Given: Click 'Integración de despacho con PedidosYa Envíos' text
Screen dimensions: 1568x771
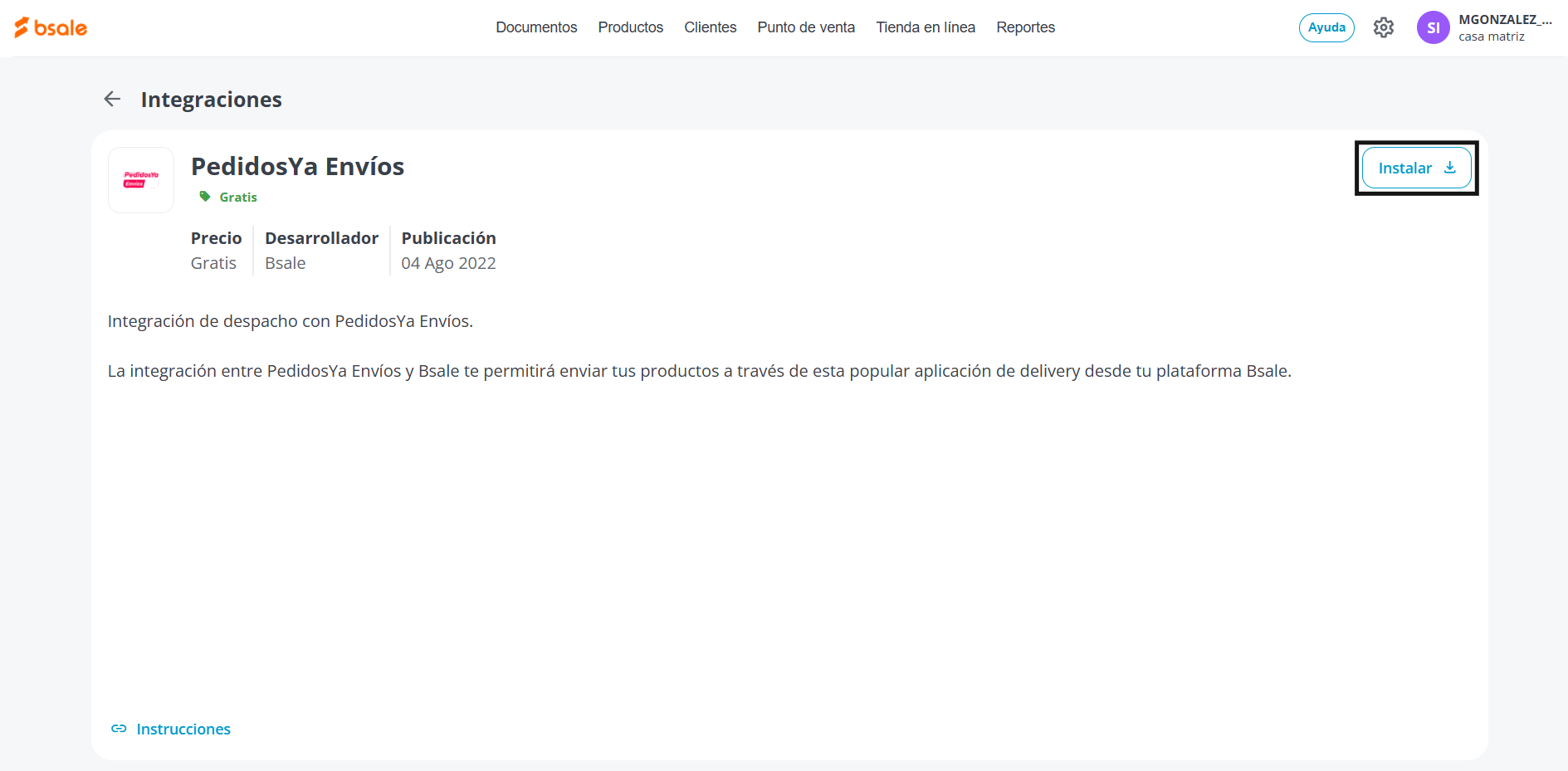Looking at the screenshot, I should 291,321.
